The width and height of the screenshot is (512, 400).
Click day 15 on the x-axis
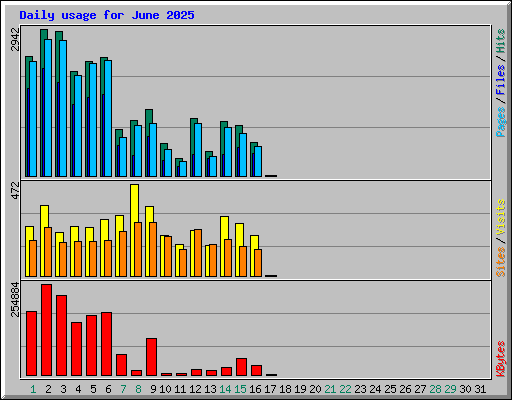240,389
